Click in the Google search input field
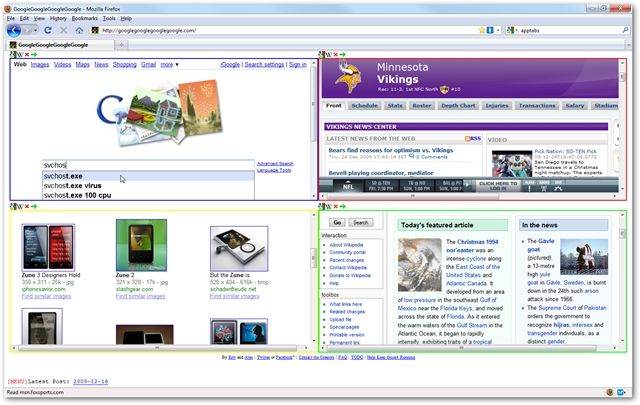 [x=149, y=165]
